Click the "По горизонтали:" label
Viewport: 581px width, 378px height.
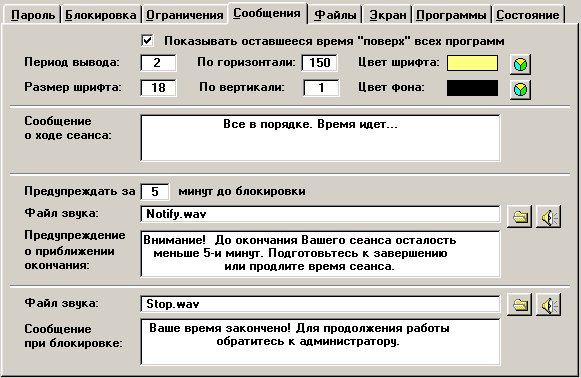[x=246, y=62]
